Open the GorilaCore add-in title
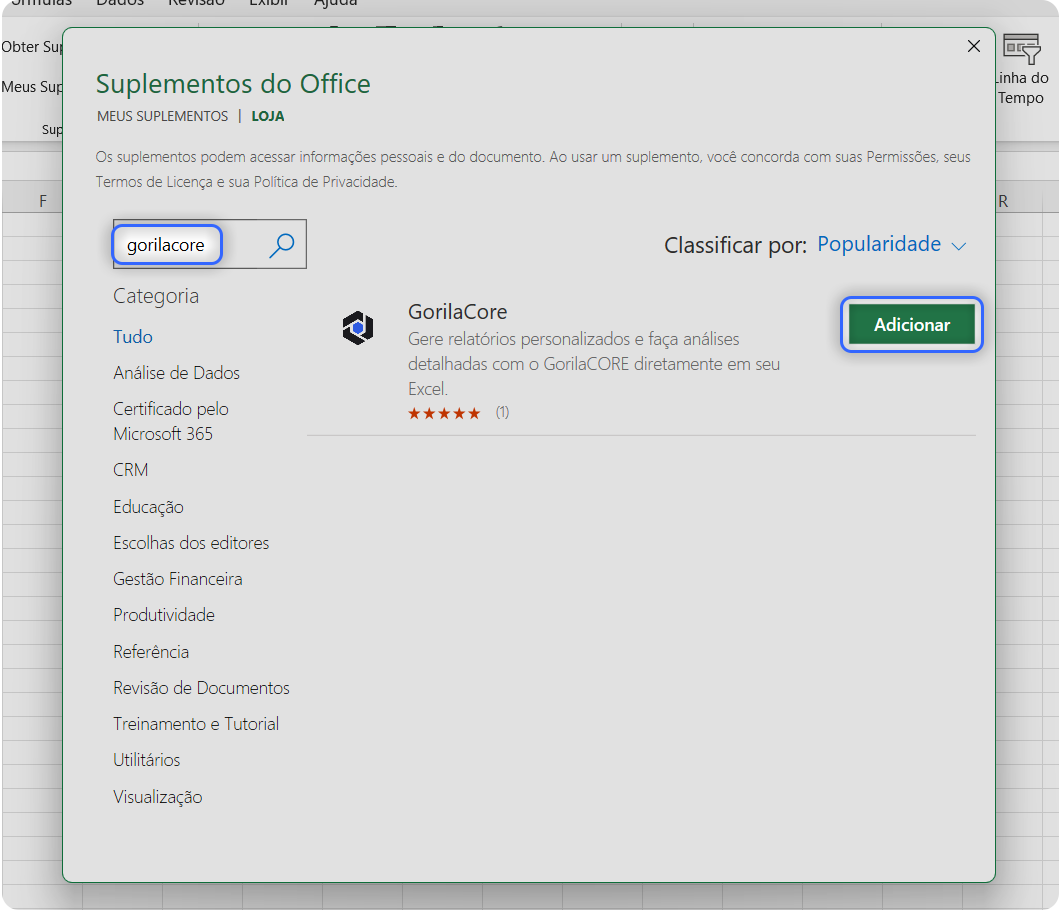 pyautogui.click(x=457, y=312)
